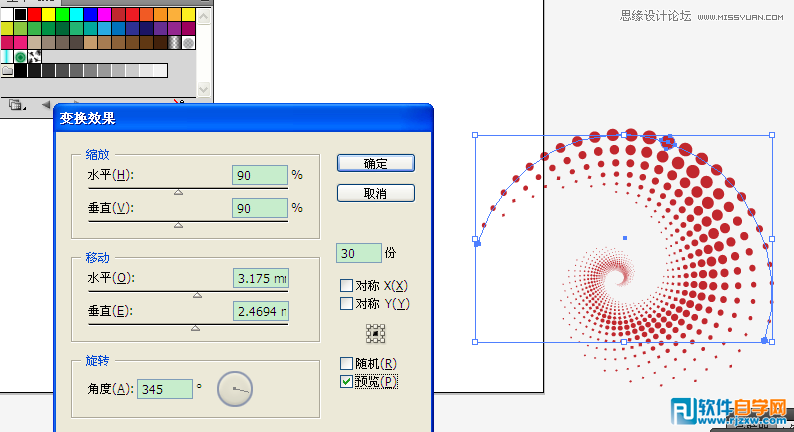The width and height of the screenshot is (794, 432).
Task: Click the previous swatch library arrow
Action: click(x=46, y=105)
